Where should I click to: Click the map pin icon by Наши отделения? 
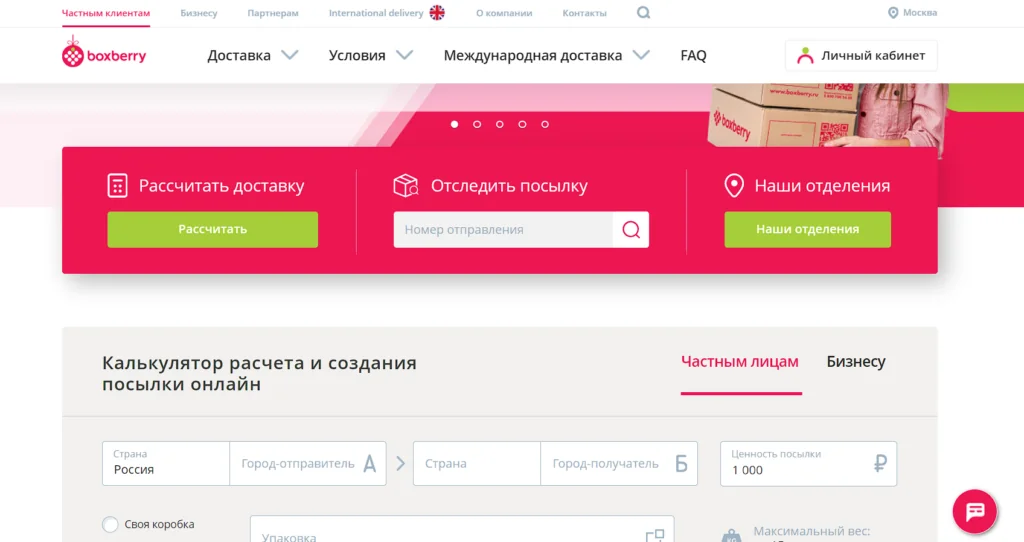pyautogui.click(x=734, y=185)
